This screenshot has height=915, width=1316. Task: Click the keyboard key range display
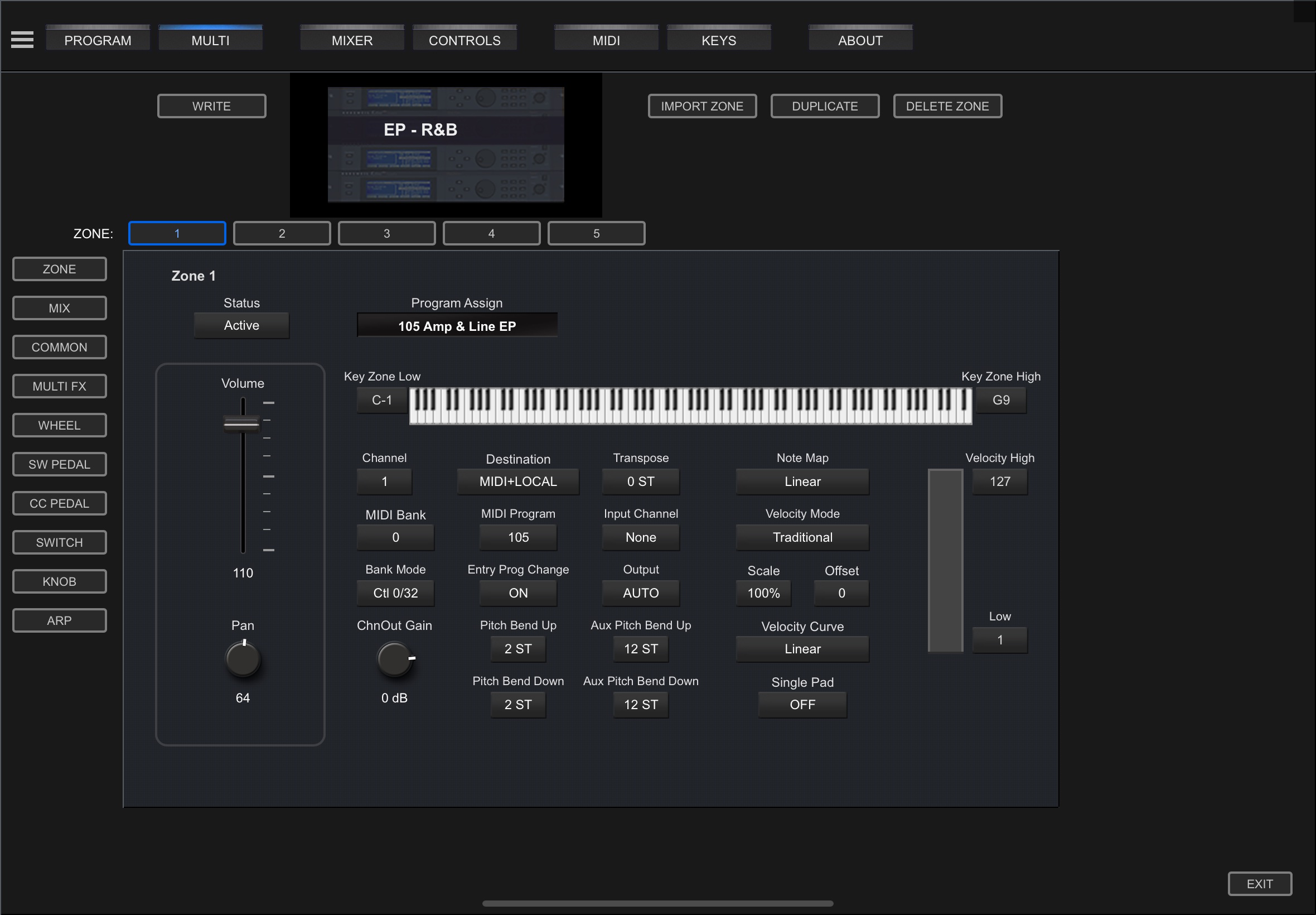(690, 406)
